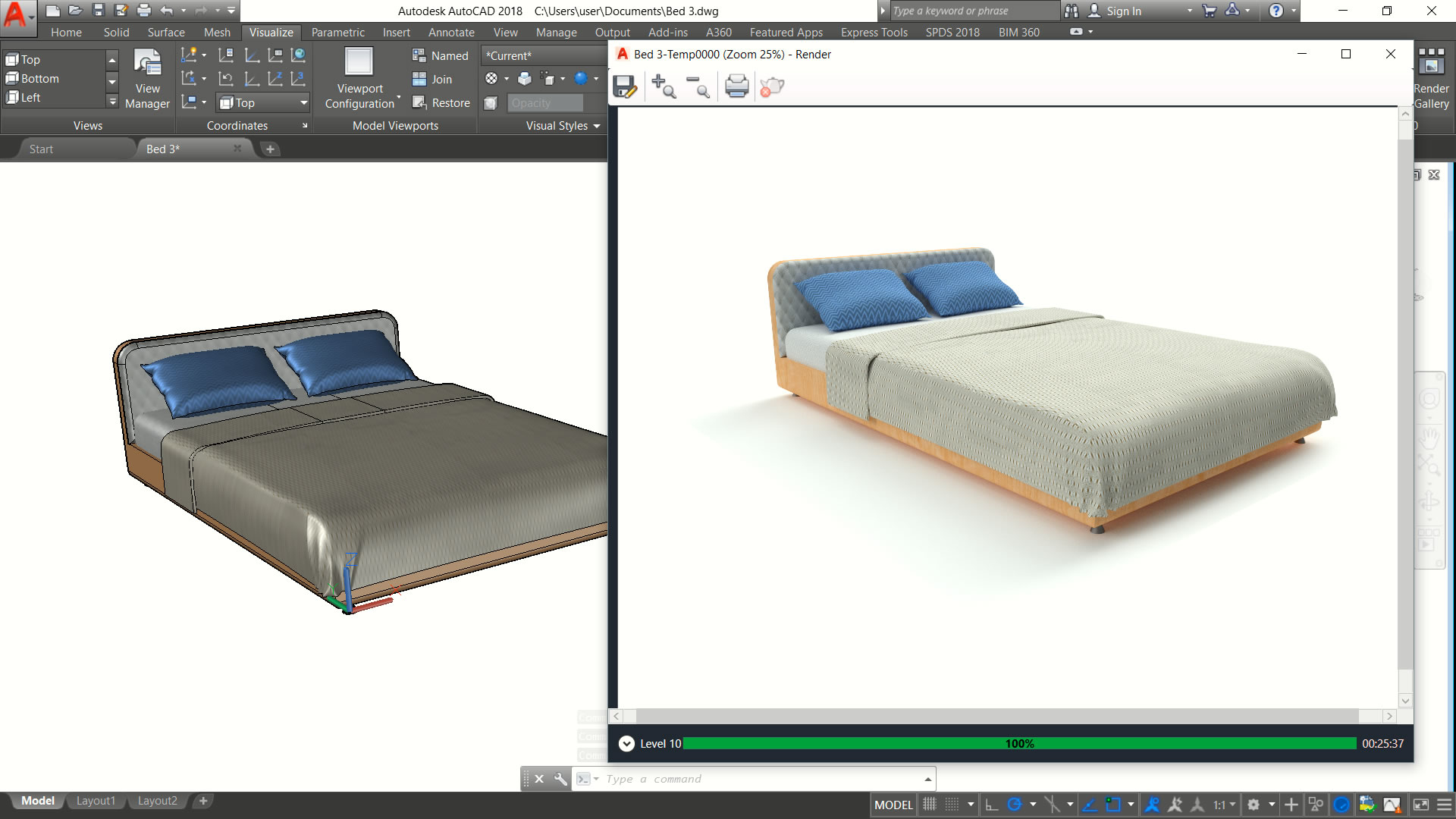The height and width of the screenshot is (819, 1456).
Task: Click the Restore viewport button
Action: 441,102
